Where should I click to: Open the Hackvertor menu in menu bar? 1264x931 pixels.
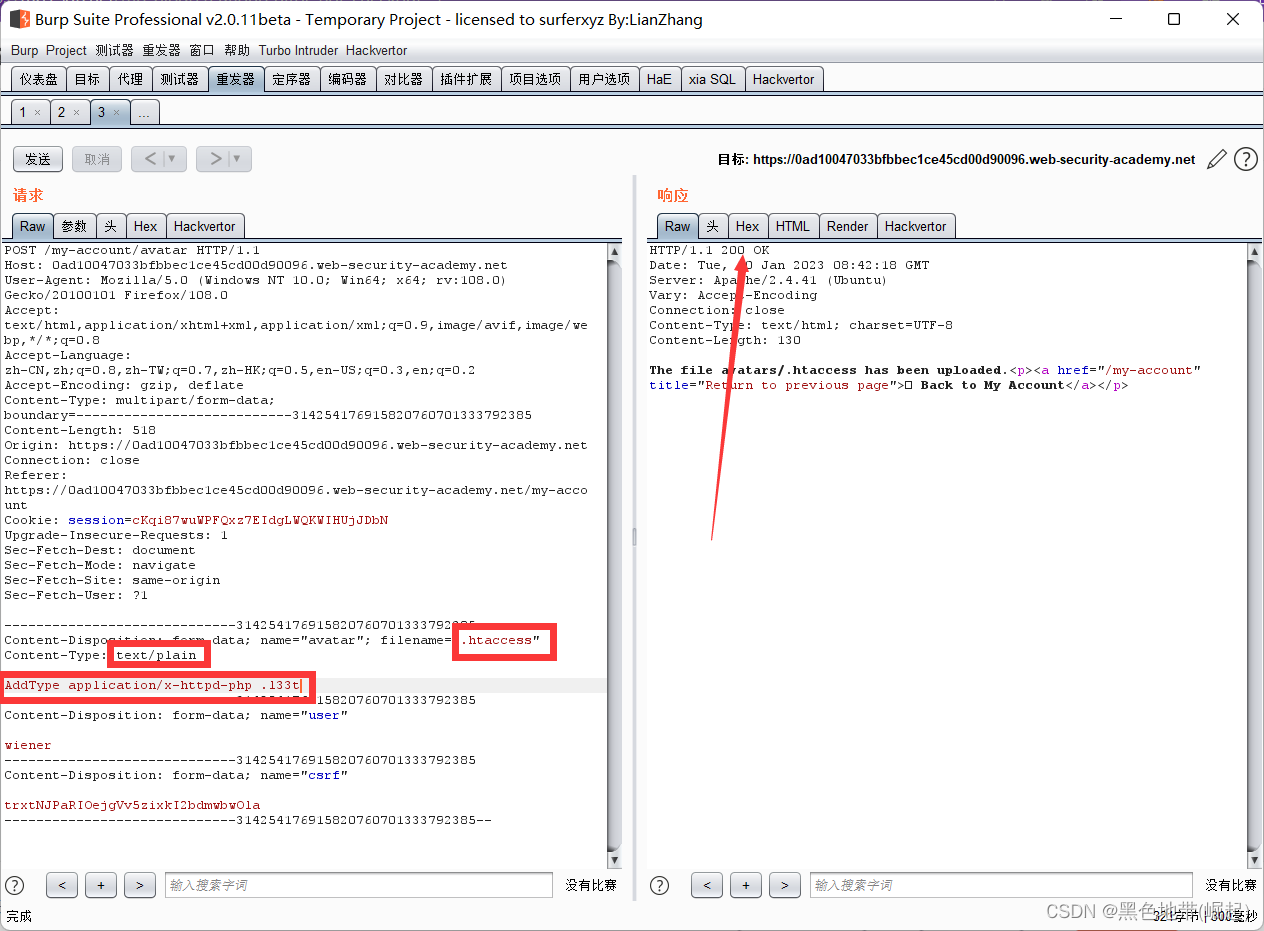376,50
